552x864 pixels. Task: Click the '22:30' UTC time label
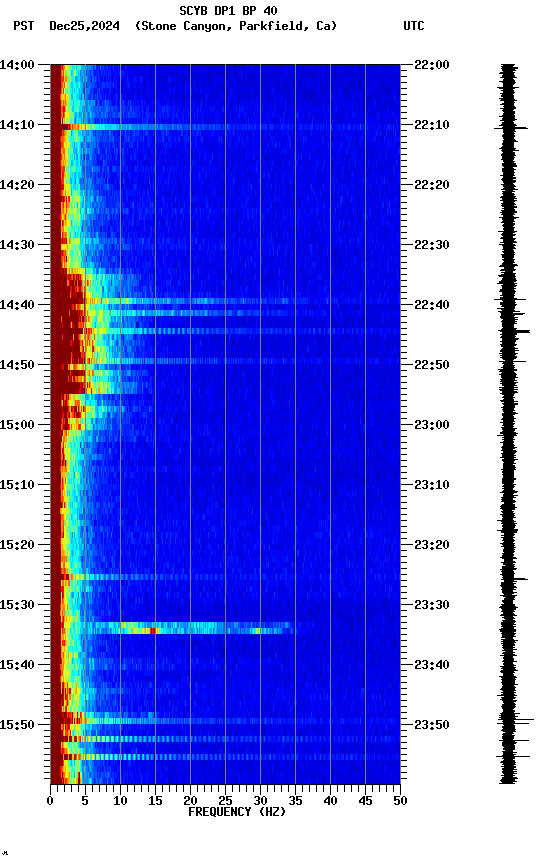pyautogui.click(x=432, y=245)
